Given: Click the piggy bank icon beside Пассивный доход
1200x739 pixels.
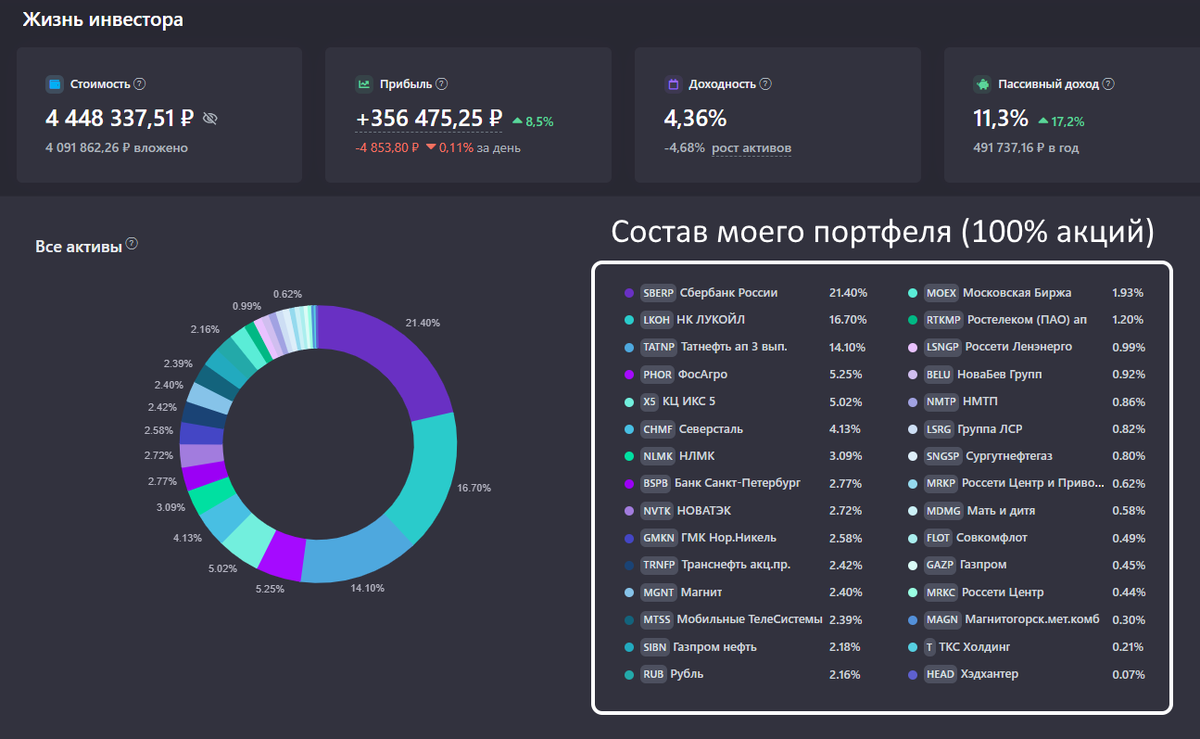Looking at the screenshot, I should (982, 85).
